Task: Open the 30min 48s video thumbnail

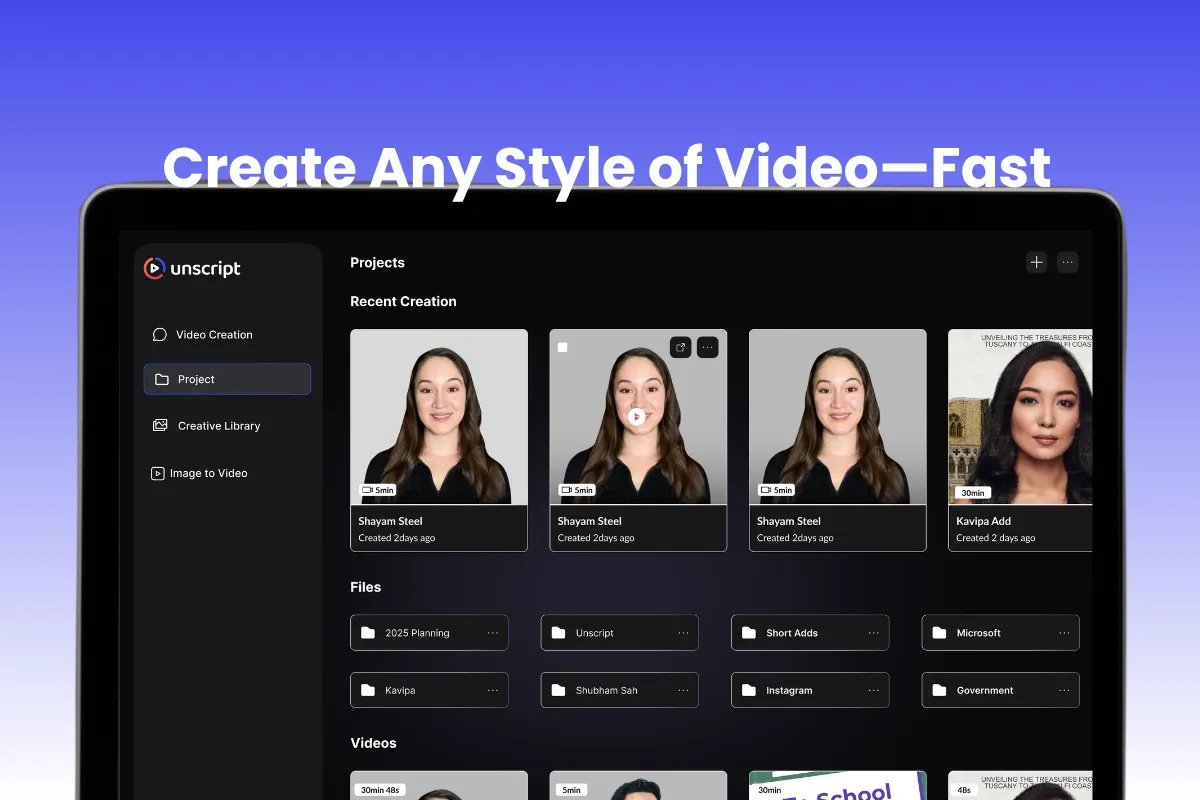Action: (x=439, y=785)
